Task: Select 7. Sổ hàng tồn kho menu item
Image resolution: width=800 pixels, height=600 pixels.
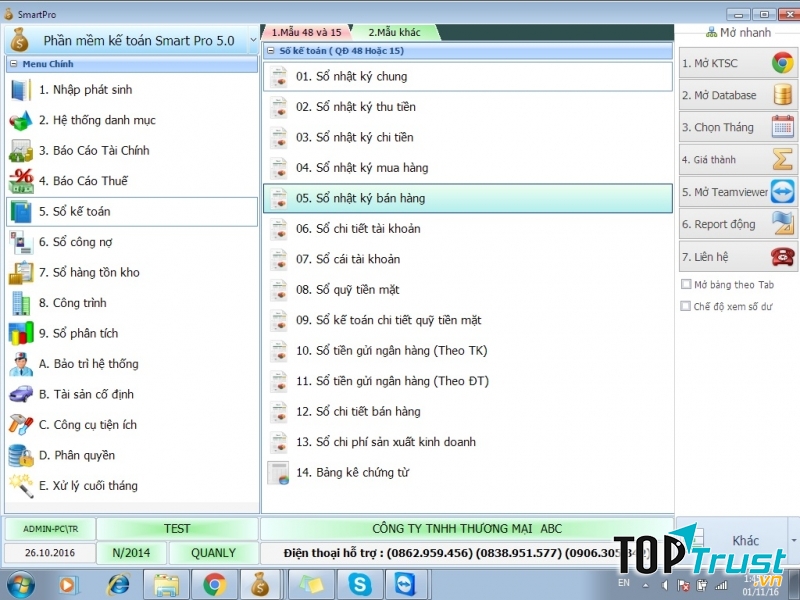Action: (x=89, y=272)
